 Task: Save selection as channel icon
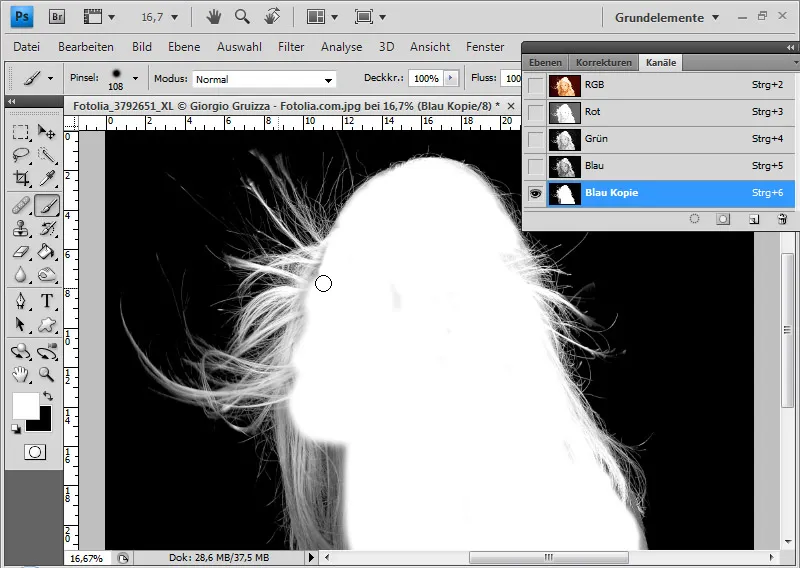[723, 219]
